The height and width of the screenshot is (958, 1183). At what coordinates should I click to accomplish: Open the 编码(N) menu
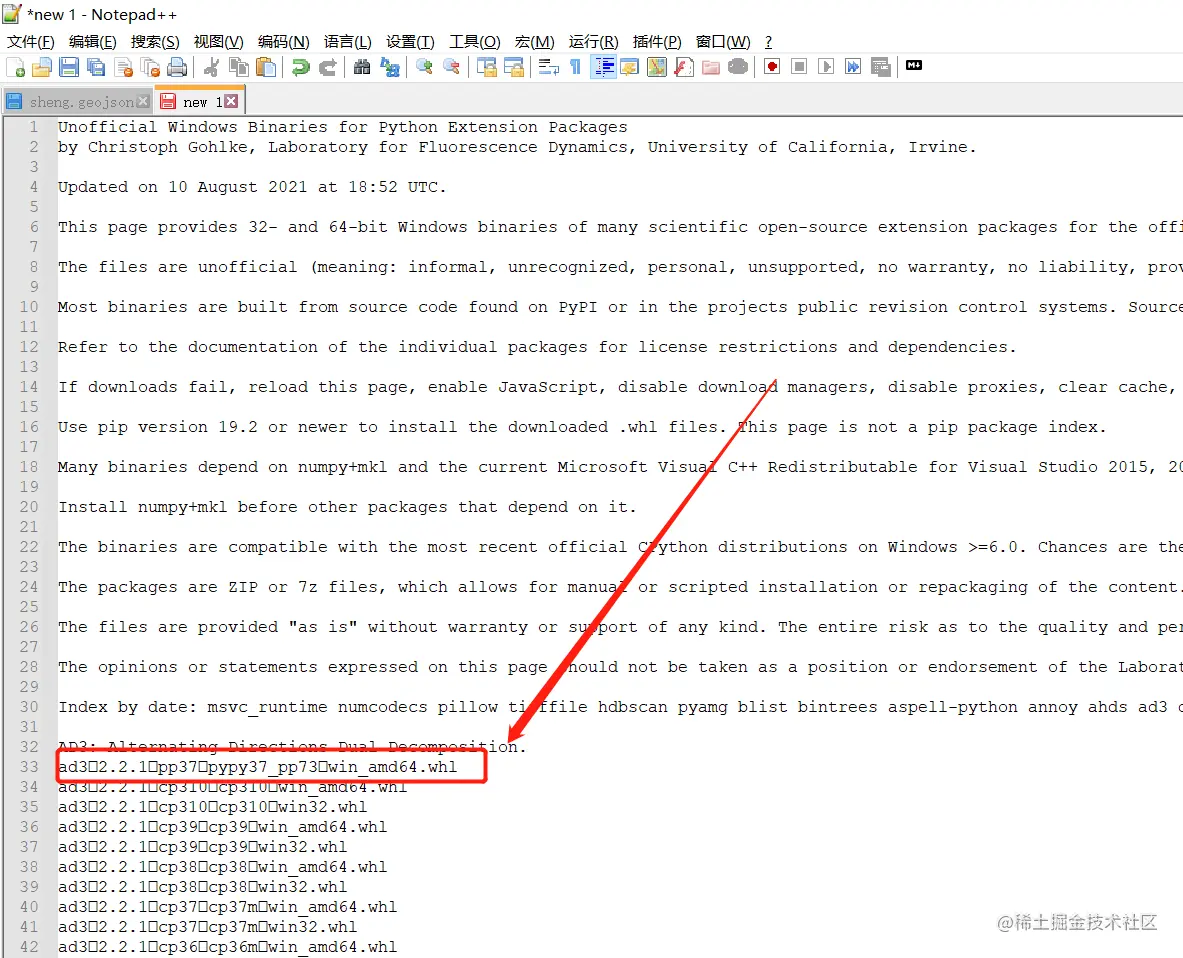[x=284, y=41]
